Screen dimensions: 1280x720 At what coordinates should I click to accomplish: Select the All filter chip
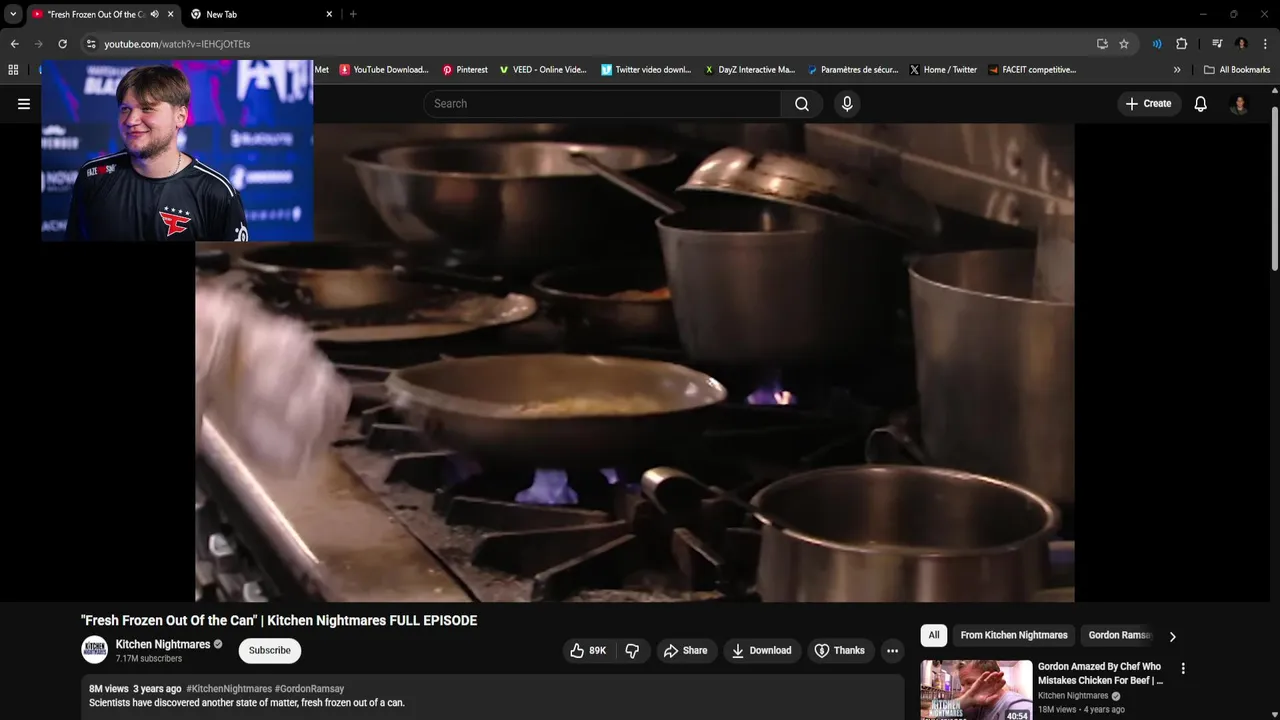(934, 635)
